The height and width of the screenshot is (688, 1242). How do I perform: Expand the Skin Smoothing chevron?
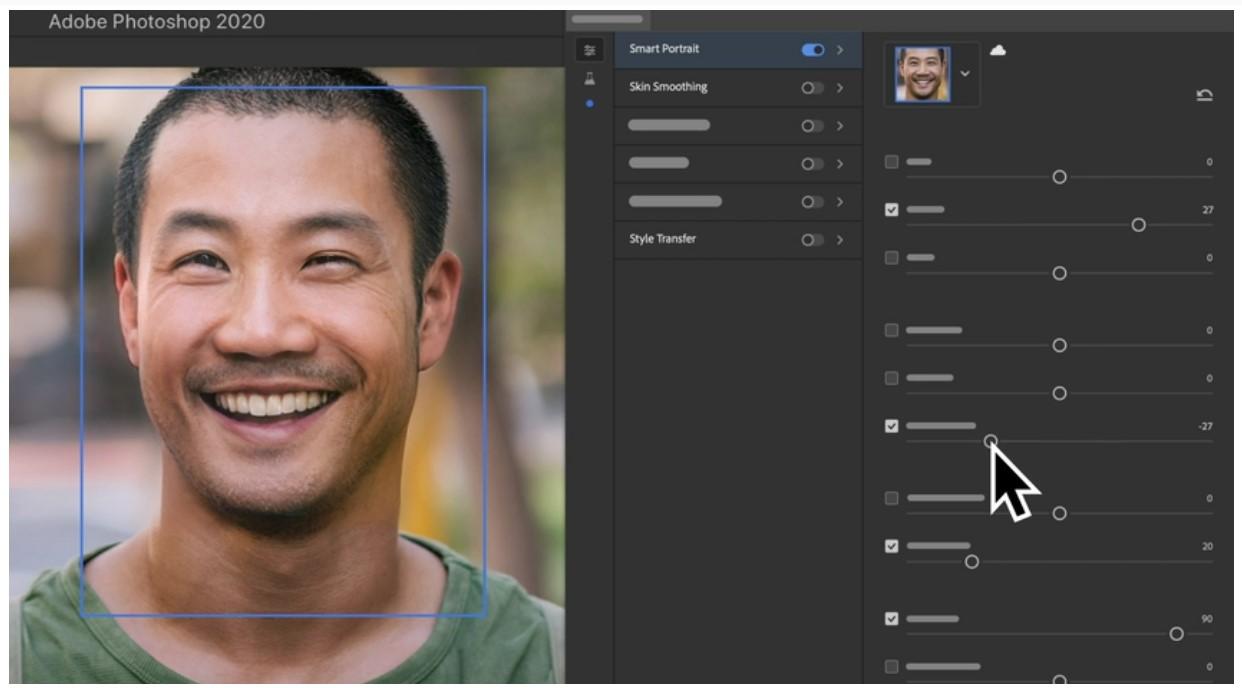[840, 88]
